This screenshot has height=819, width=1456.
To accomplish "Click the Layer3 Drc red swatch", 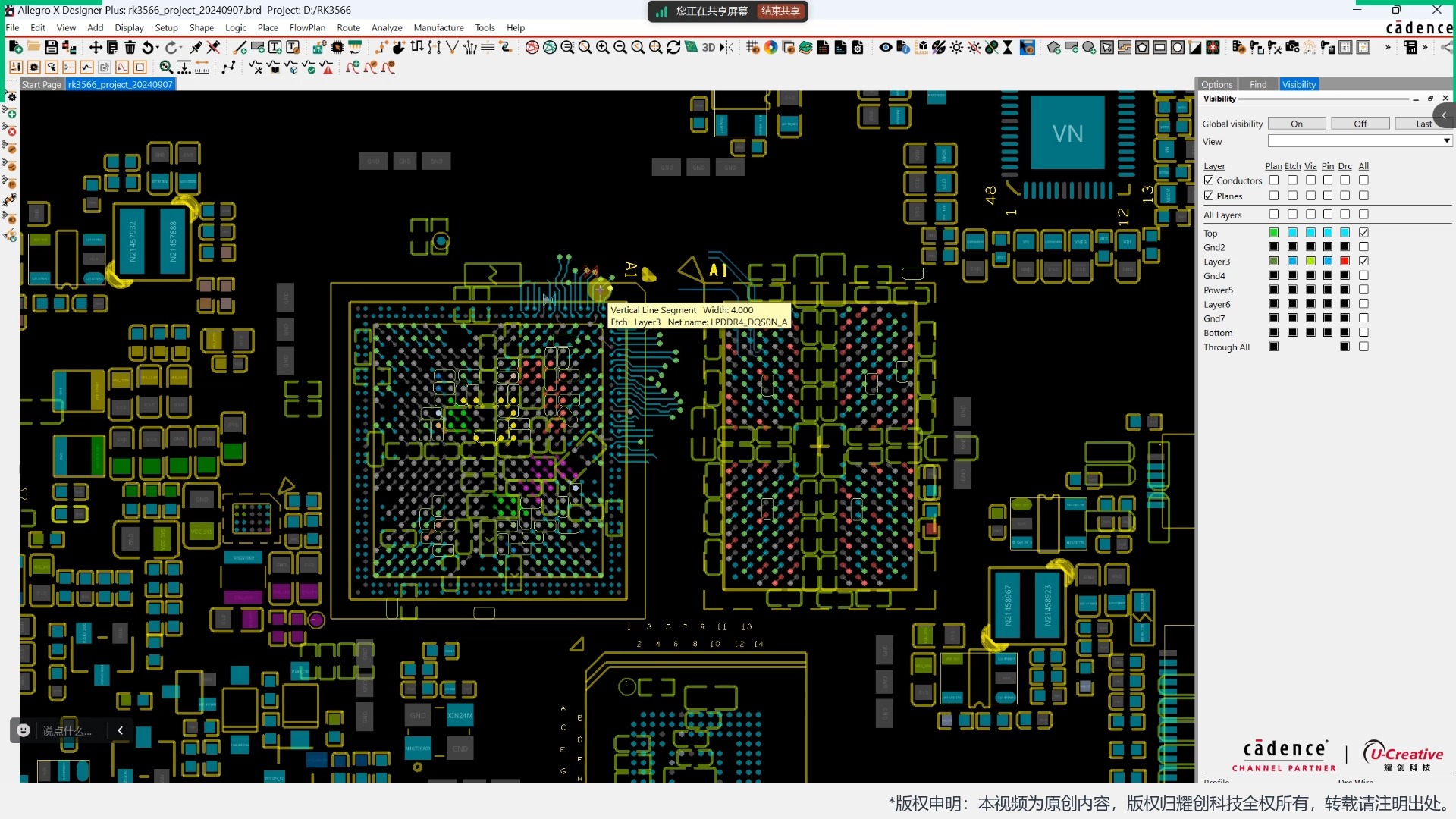I will (1345, 261).
